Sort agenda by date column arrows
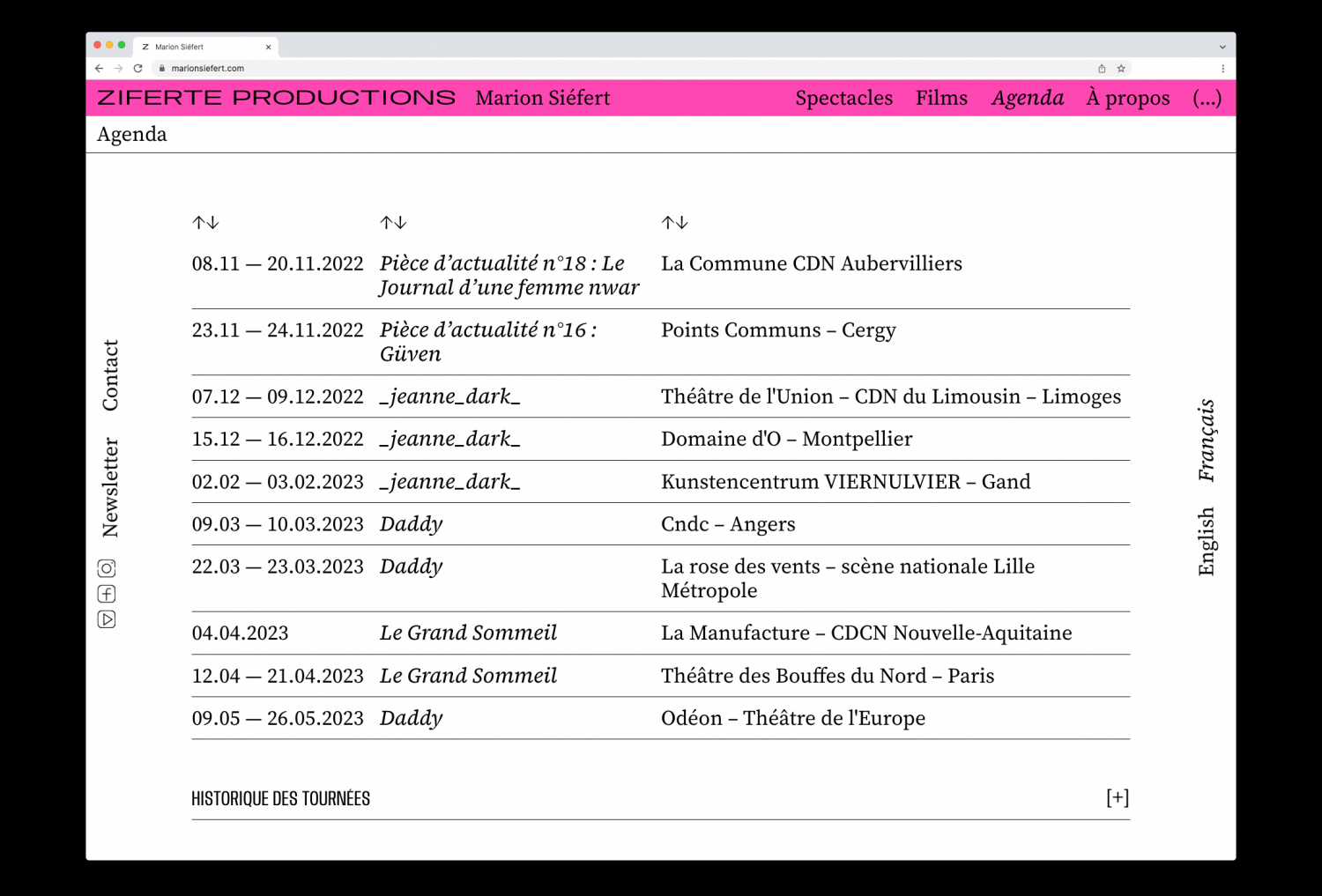Viewport: 1322px width, 896px height. pos(205,223)
